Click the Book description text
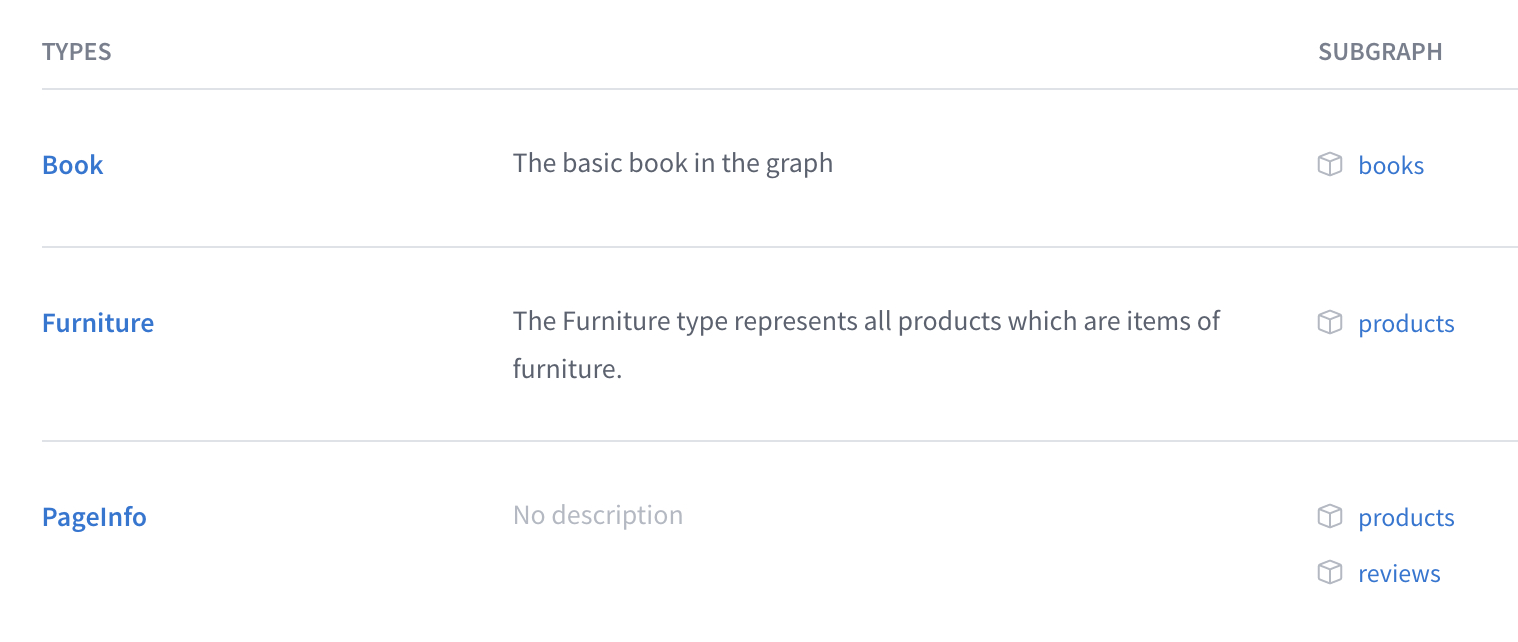 (x=672, y=163)
